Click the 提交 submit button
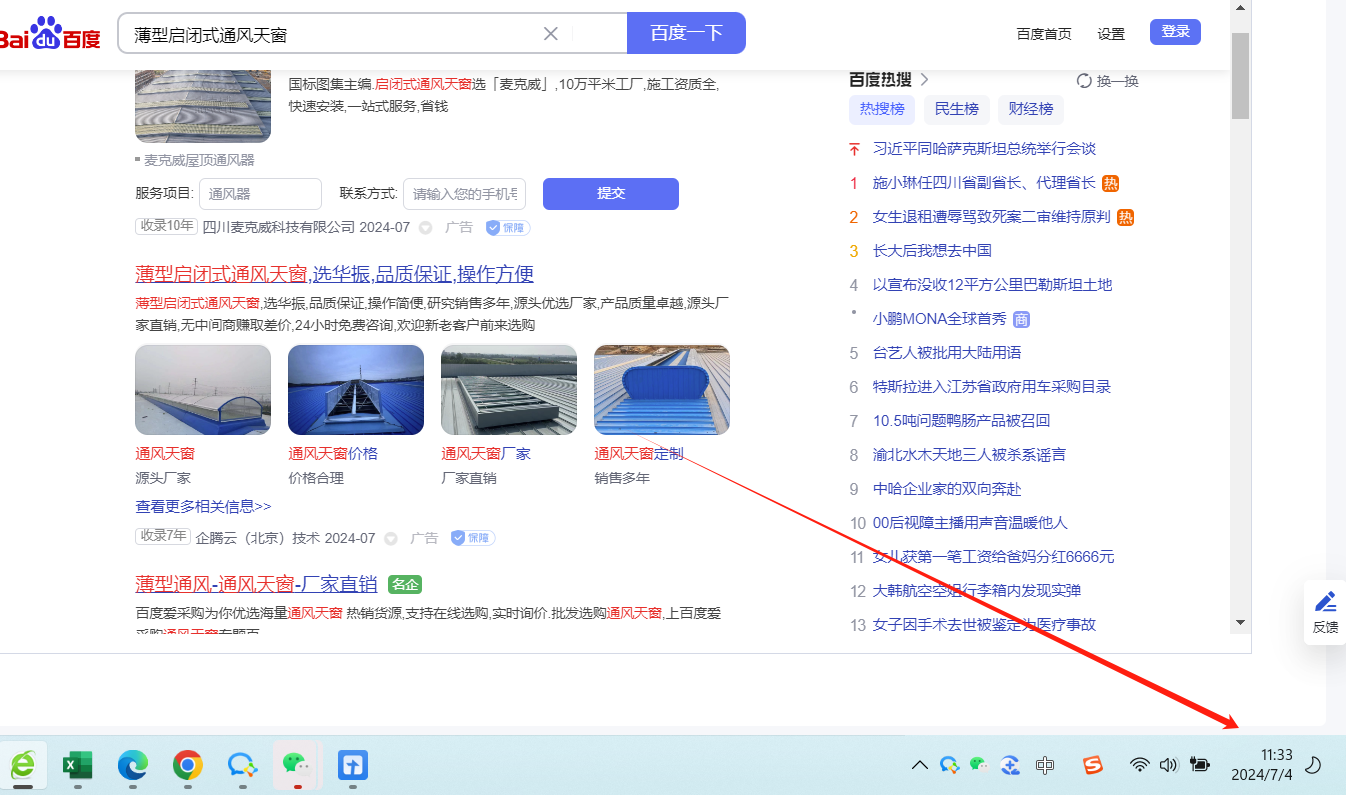Viewport: 1346px width, 795px height. pyautogui.click(x=611, y=194)
